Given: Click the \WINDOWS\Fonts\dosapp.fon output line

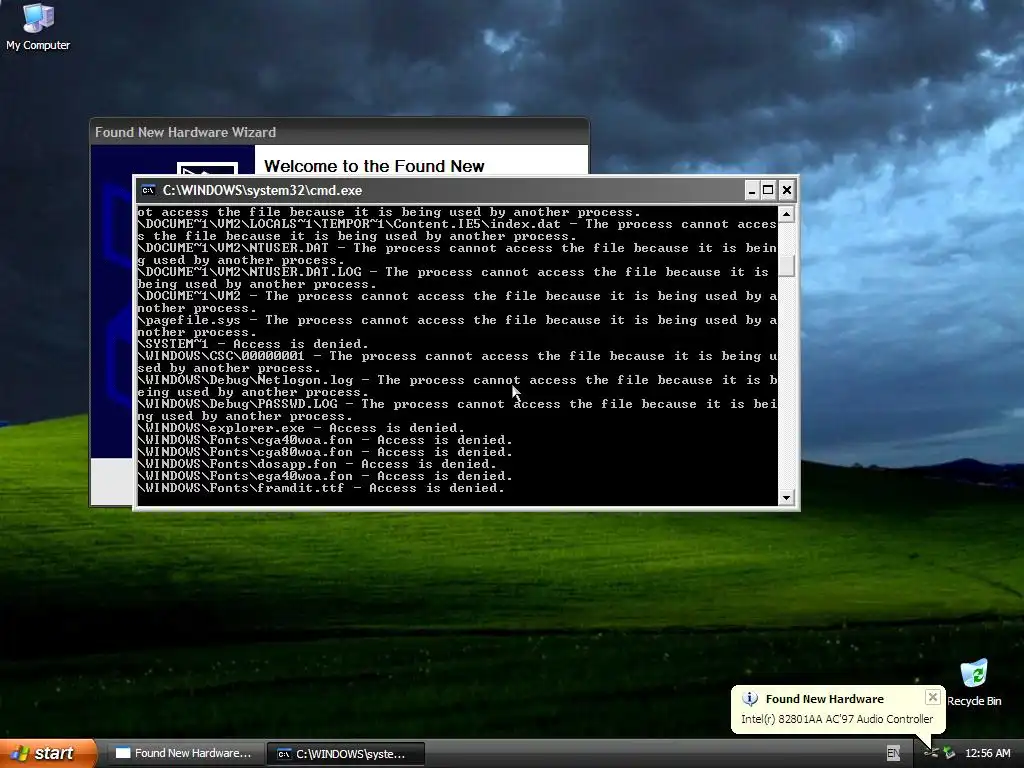Looking at the screenshot, I should pos(317,464).
